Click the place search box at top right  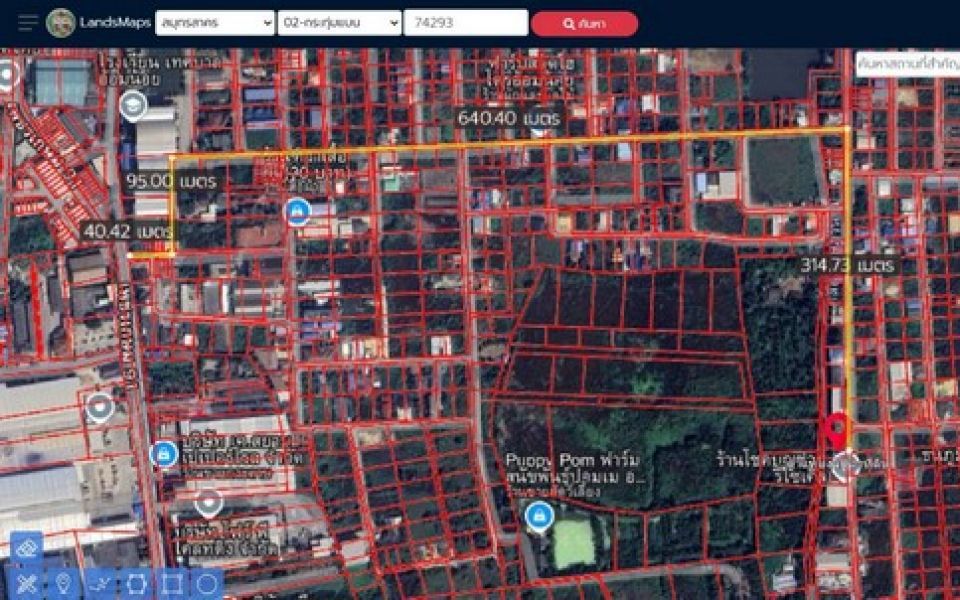(906, 63)
